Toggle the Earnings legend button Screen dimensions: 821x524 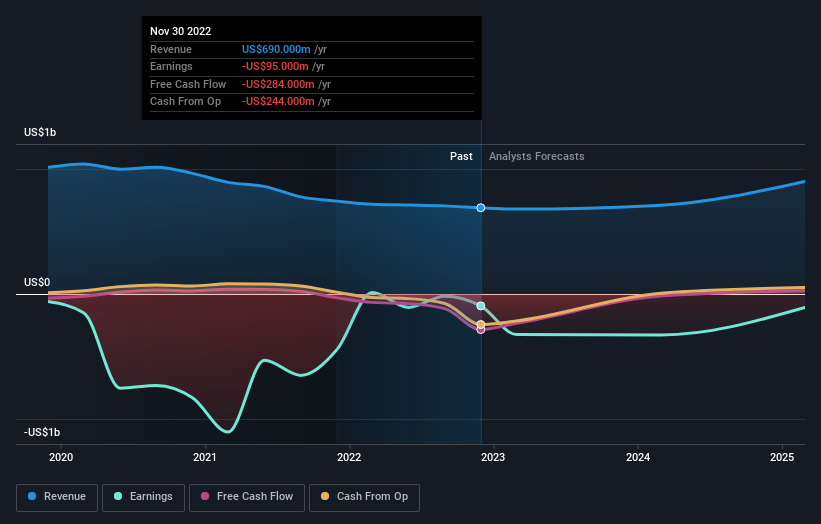point(143,497)
